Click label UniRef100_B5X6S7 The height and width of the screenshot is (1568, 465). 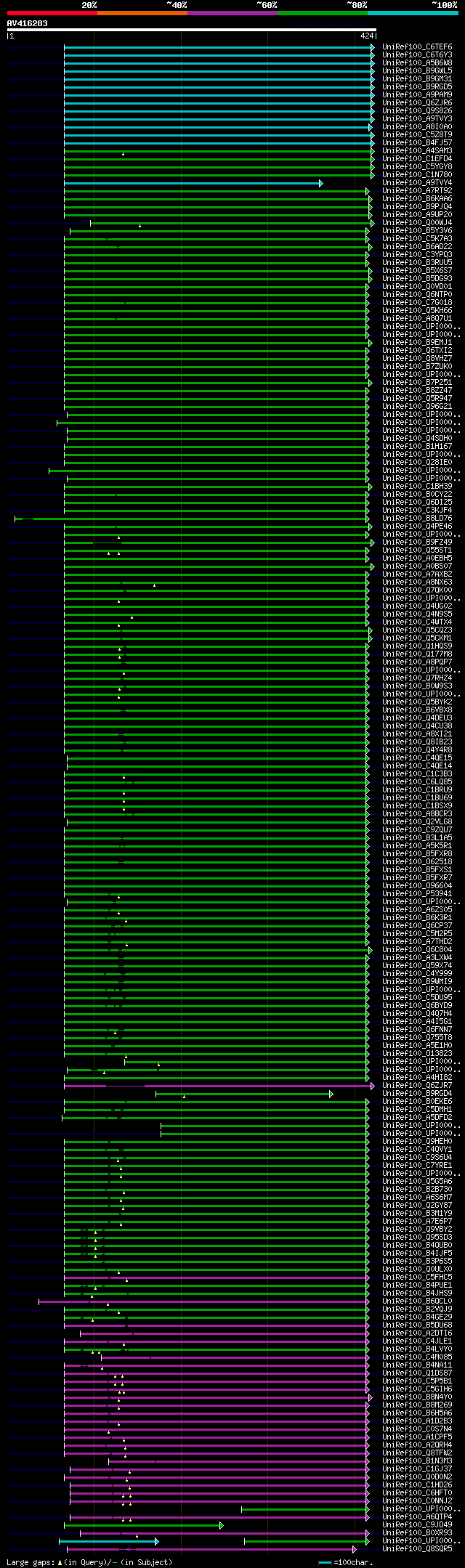coord(417,270)
